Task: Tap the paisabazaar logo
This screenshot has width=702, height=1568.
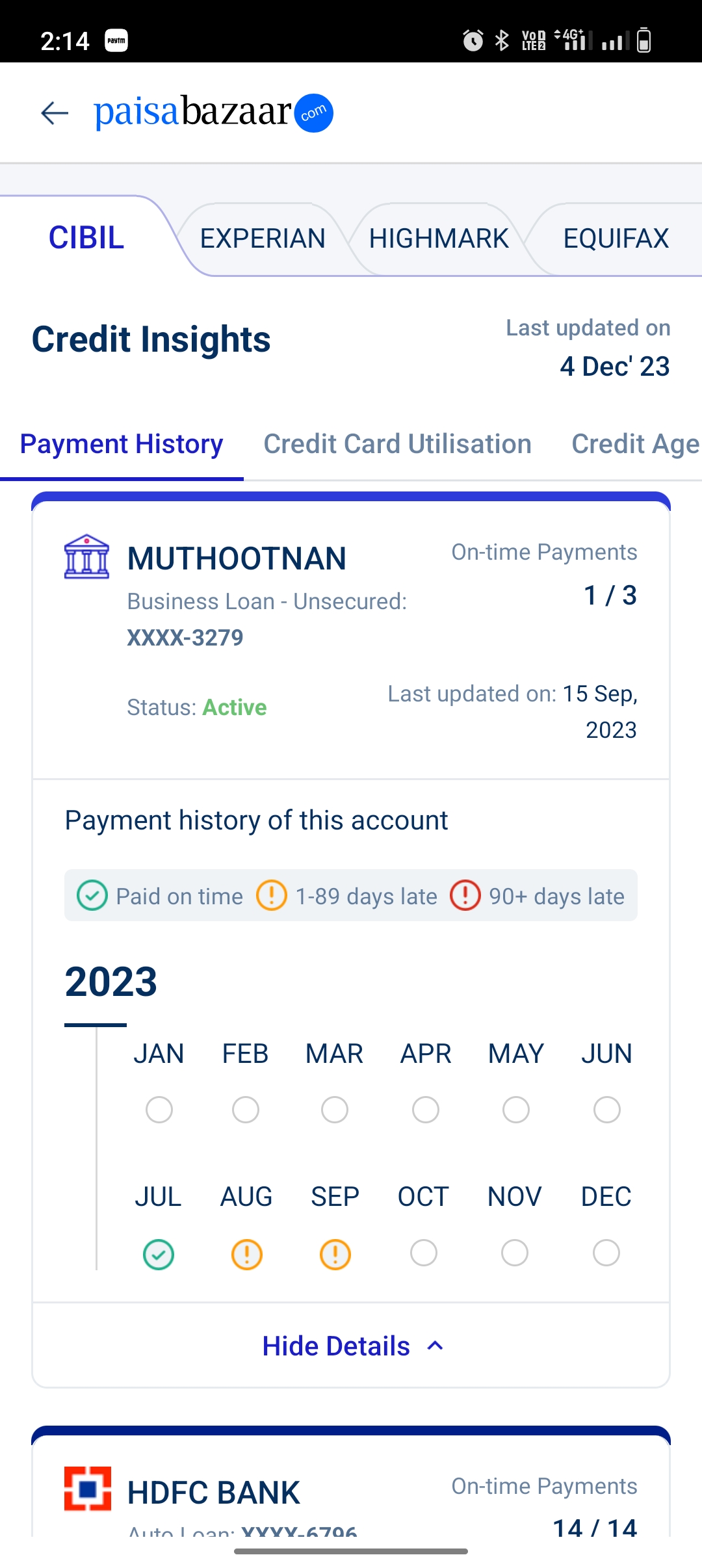Action: click(x=213, y=112)
